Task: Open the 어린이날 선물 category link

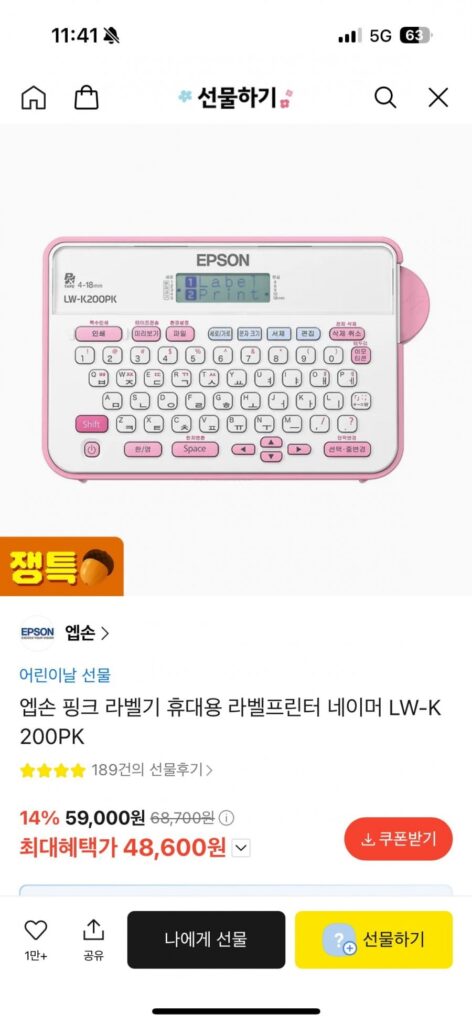Action: pyautogui.click(x=65, y=675)
